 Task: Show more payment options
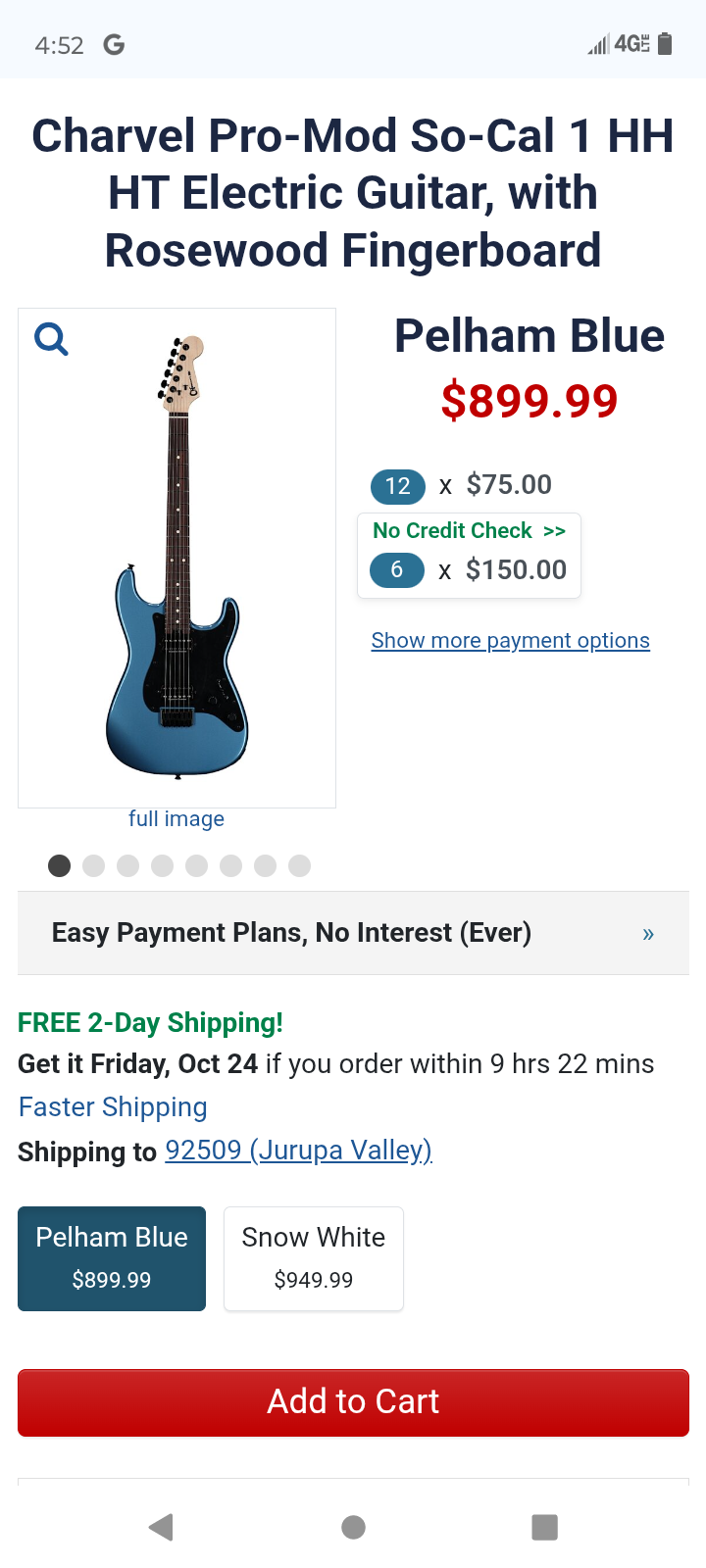(x=510, y=641)
